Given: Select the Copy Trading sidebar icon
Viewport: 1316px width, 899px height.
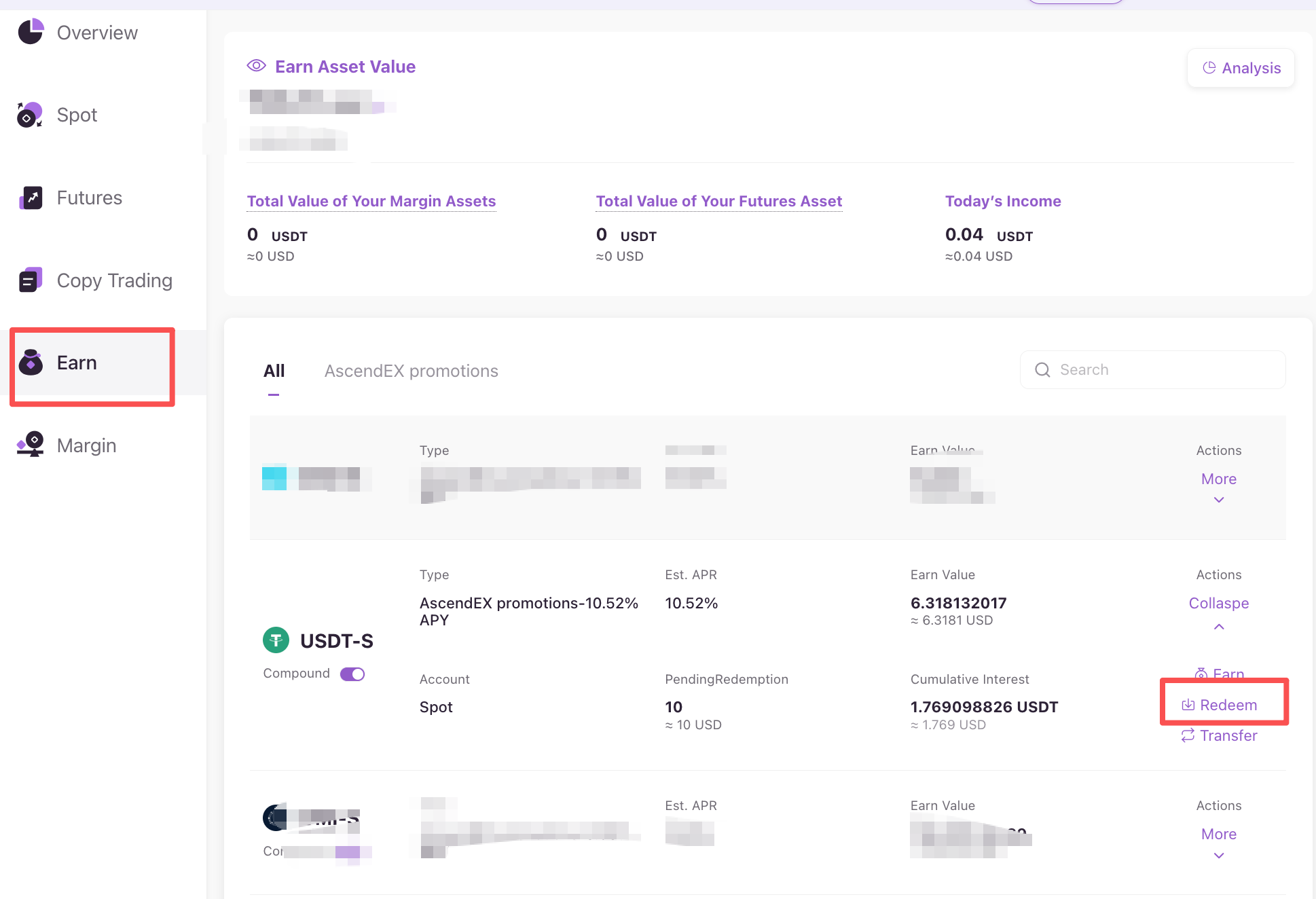Looking at the screenshot, I should 31,280.
